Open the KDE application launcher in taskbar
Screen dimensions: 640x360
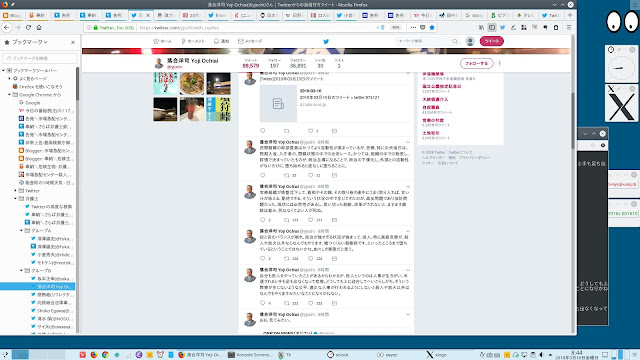click(5, 355)
